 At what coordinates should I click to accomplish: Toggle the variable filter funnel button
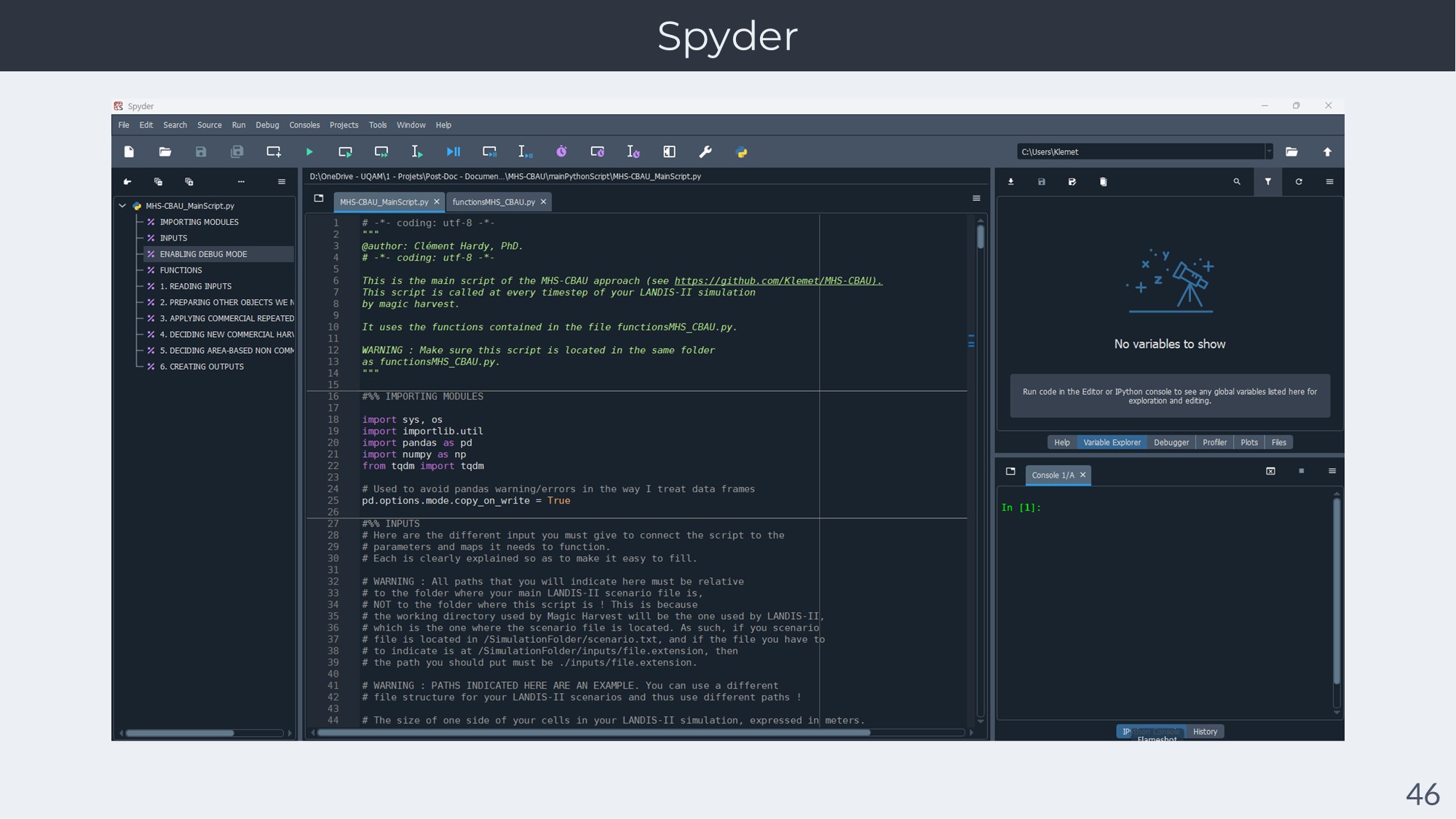1268,182
